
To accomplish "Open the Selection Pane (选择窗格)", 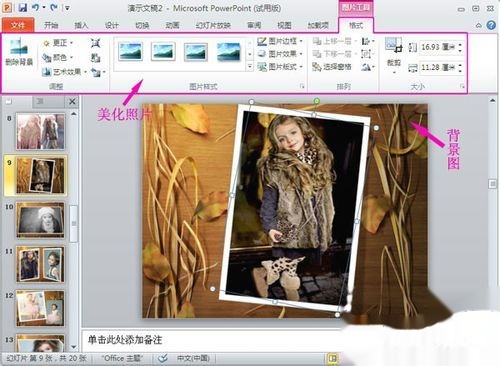I will [332, 67].
